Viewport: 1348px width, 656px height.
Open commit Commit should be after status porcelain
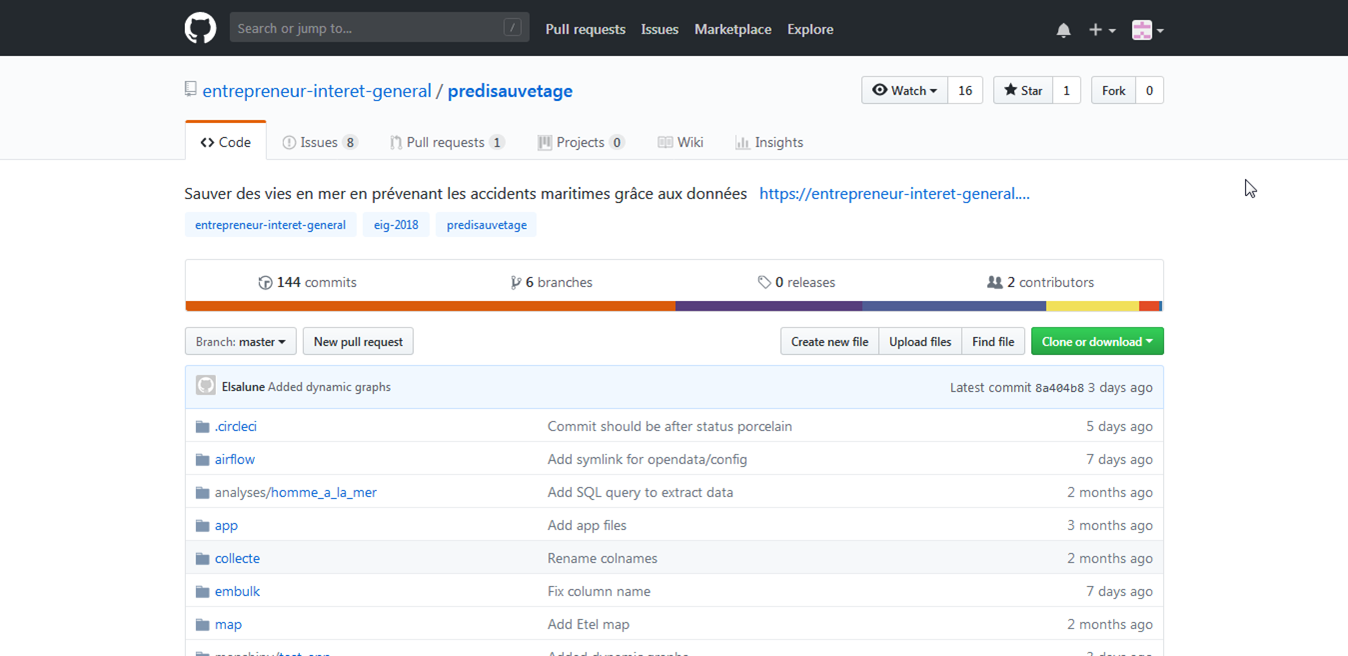(x=669, y=426)
